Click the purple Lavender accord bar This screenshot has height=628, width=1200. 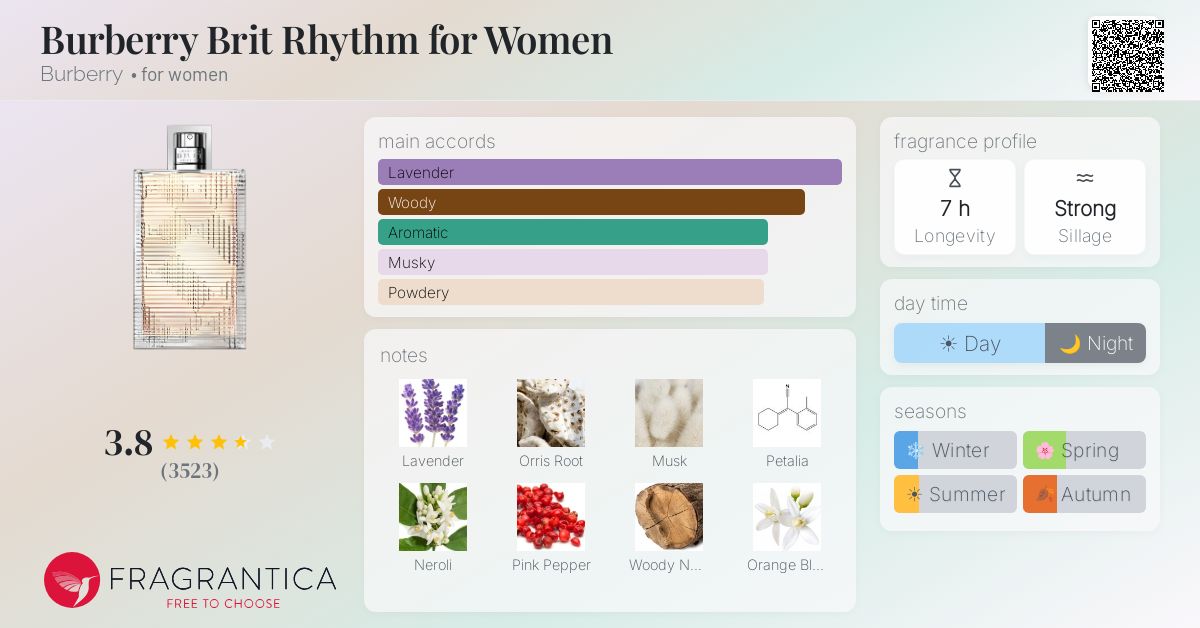(610, 172)
